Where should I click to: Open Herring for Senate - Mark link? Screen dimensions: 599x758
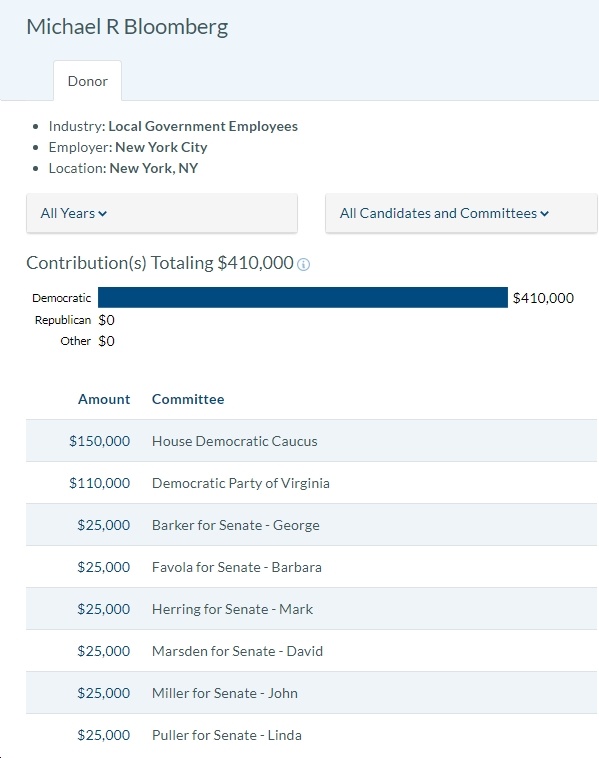tap(232, 609)
